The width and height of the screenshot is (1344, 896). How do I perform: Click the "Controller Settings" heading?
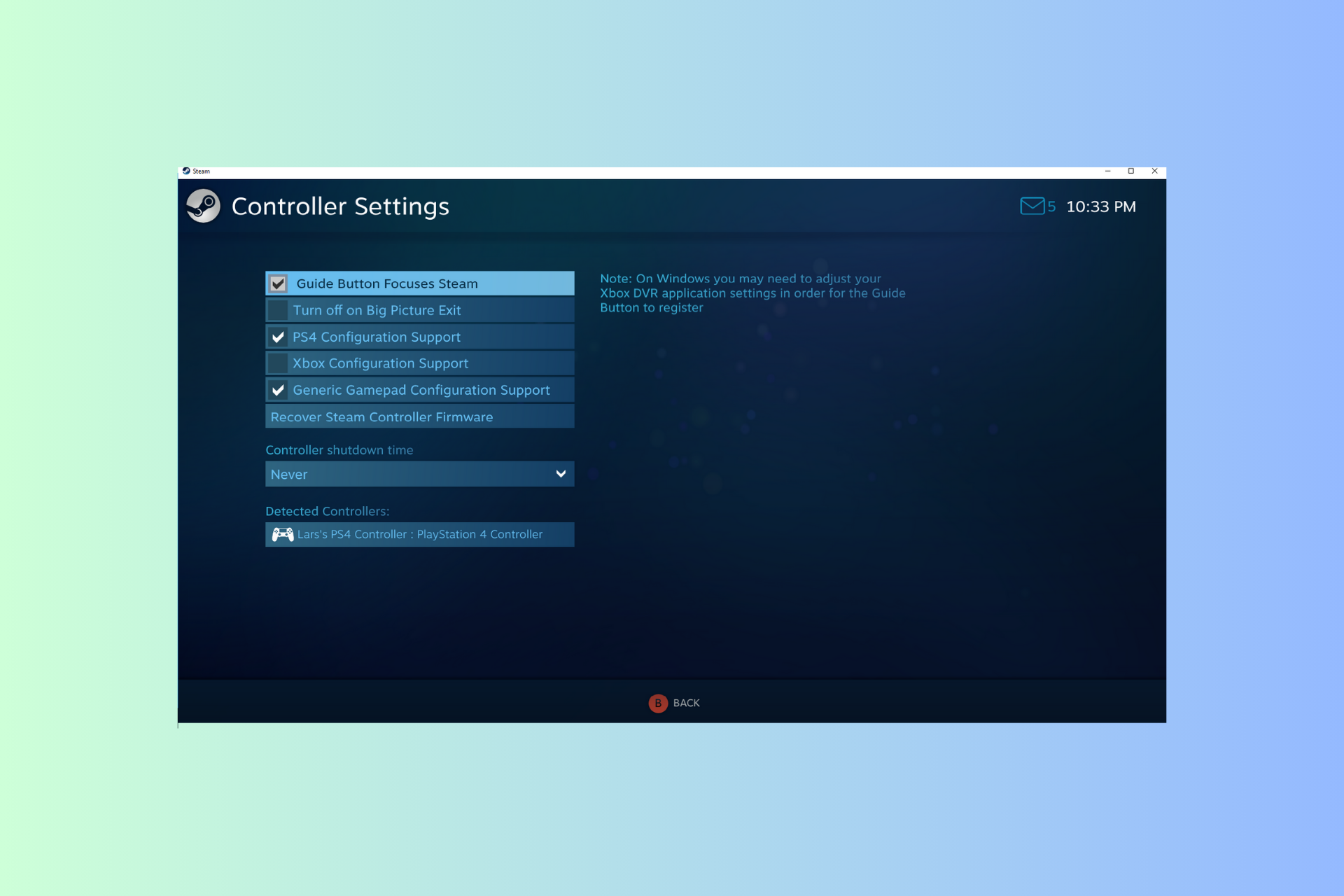[340, 206]
